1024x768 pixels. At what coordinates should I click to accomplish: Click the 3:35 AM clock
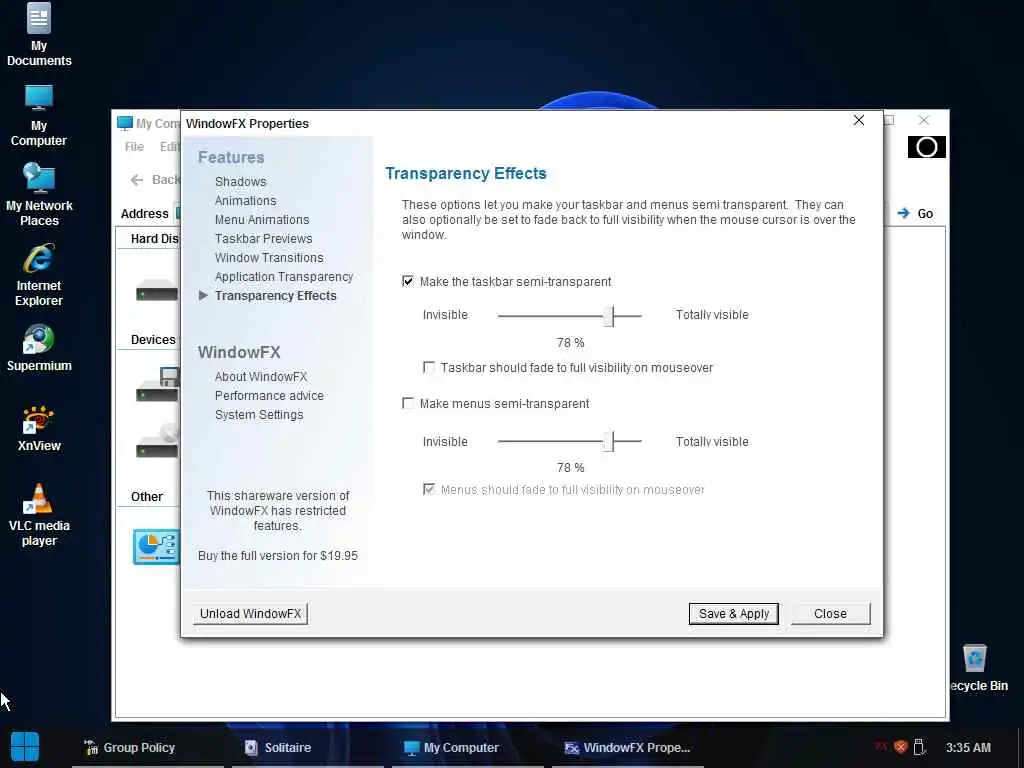[968, 748]
